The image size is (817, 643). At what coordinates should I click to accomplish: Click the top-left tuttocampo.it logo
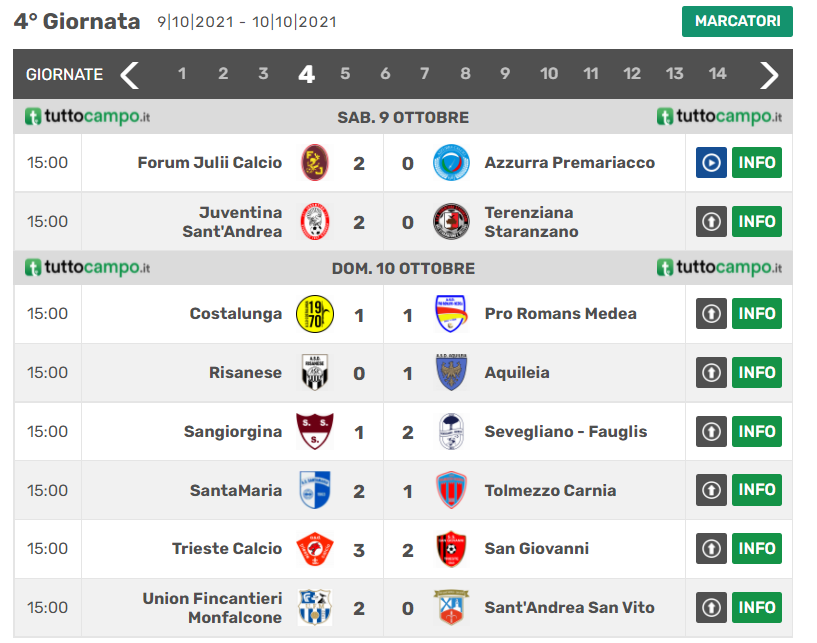(87, 117)
